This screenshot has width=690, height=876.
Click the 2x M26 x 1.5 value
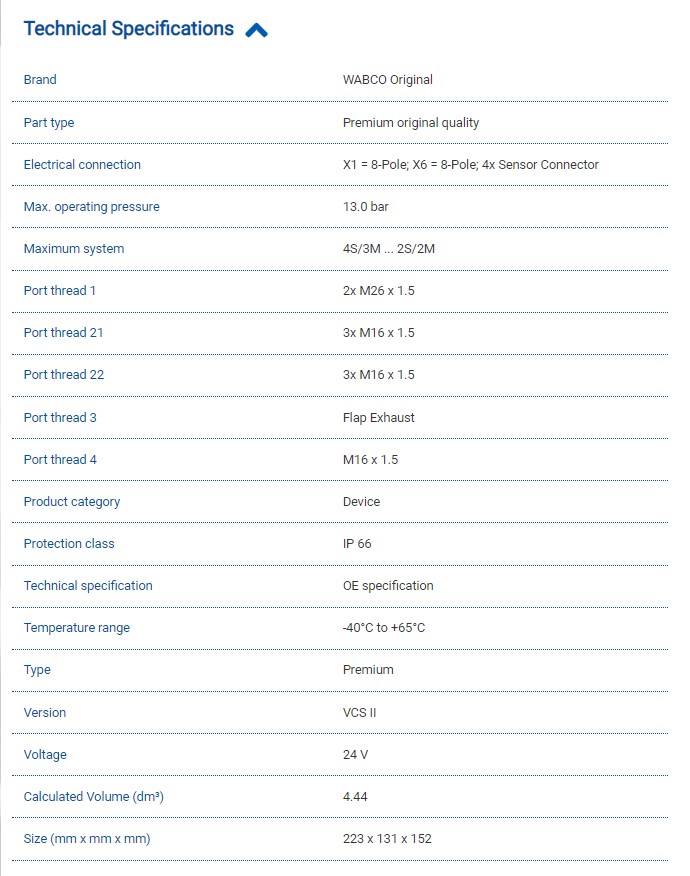click(x=378, y=291)
